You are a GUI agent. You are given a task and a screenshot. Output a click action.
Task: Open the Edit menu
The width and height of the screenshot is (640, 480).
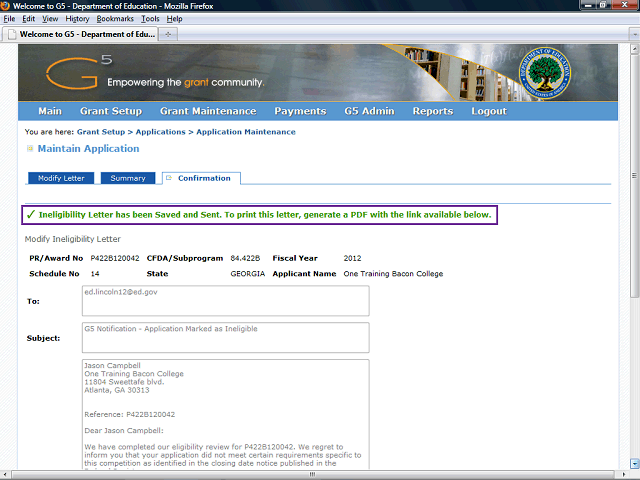click(29, 19)
